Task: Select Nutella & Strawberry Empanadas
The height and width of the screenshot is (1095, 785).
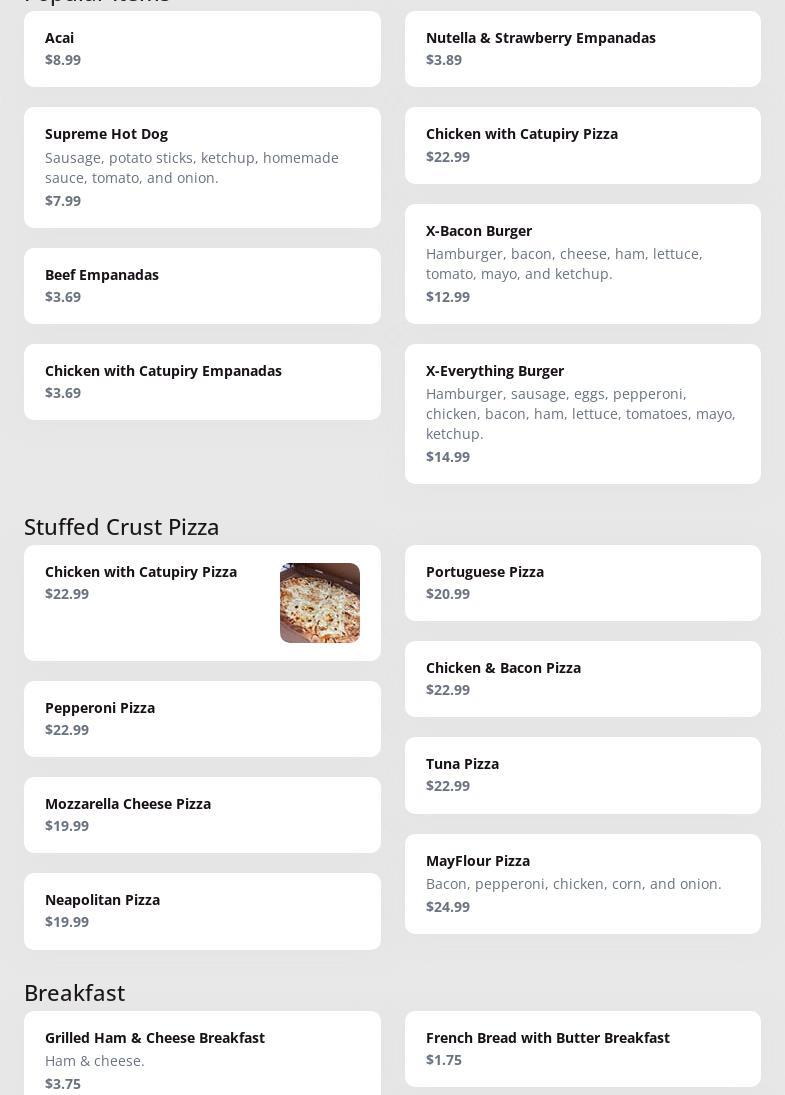Action: 582,49
